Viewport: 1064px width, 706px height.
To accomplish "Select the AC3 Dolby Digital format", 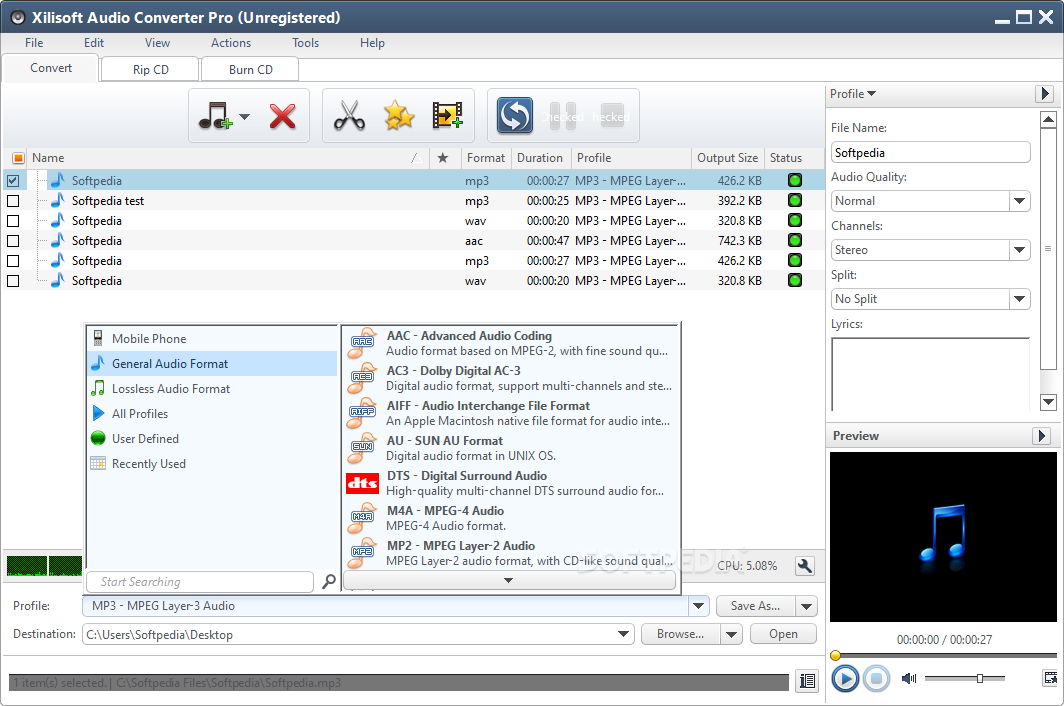I will coord(510,378).
